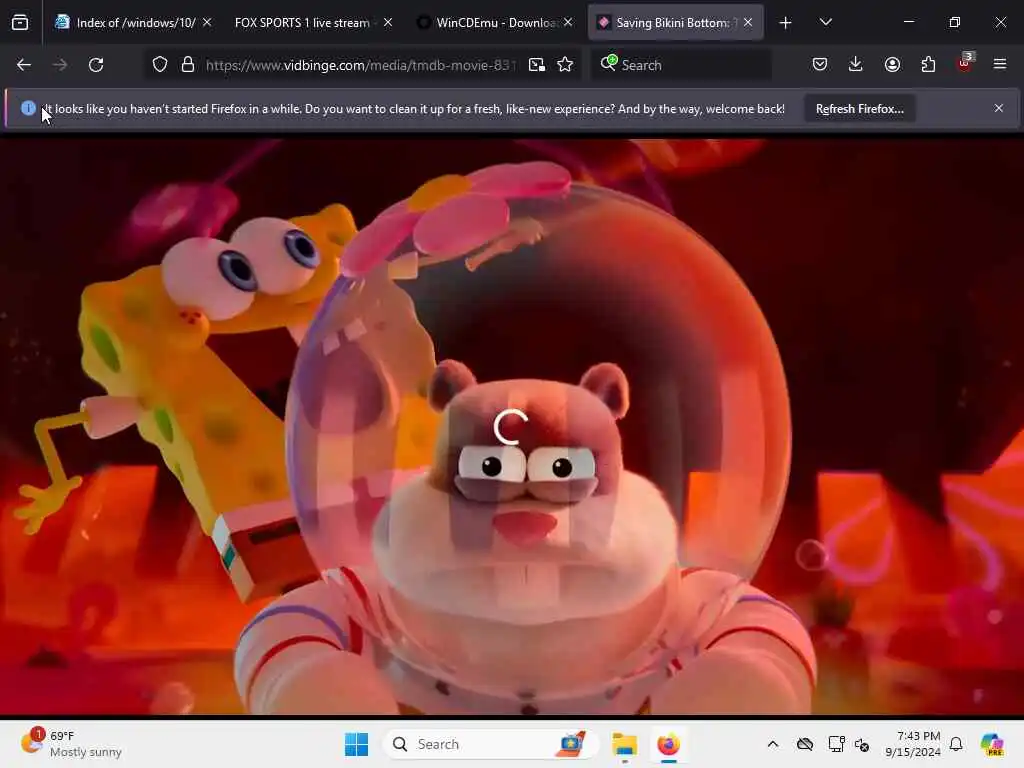Switch to Index of /windows/10/ tab
1024x768 pixels.
click(135, 23)
